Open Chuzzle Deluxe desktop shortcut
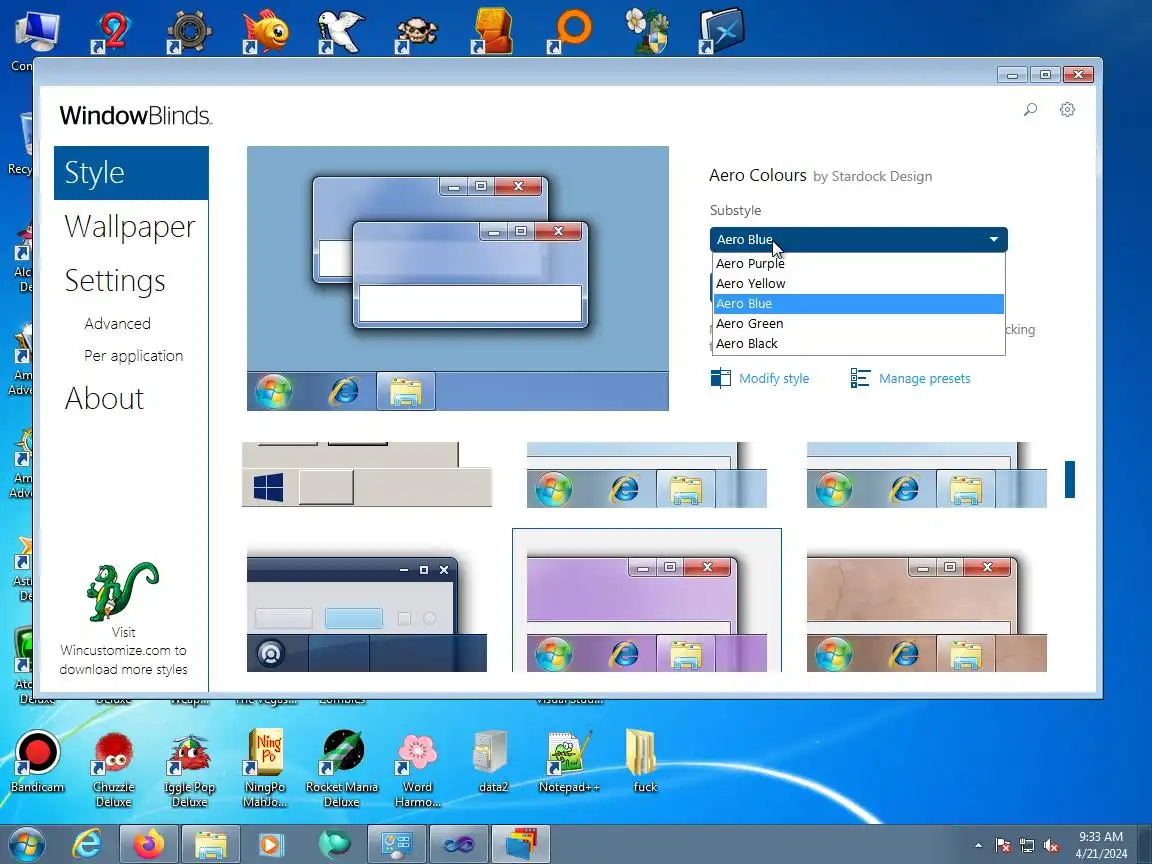The image size is (1152, 864). [x=113, y=768]
